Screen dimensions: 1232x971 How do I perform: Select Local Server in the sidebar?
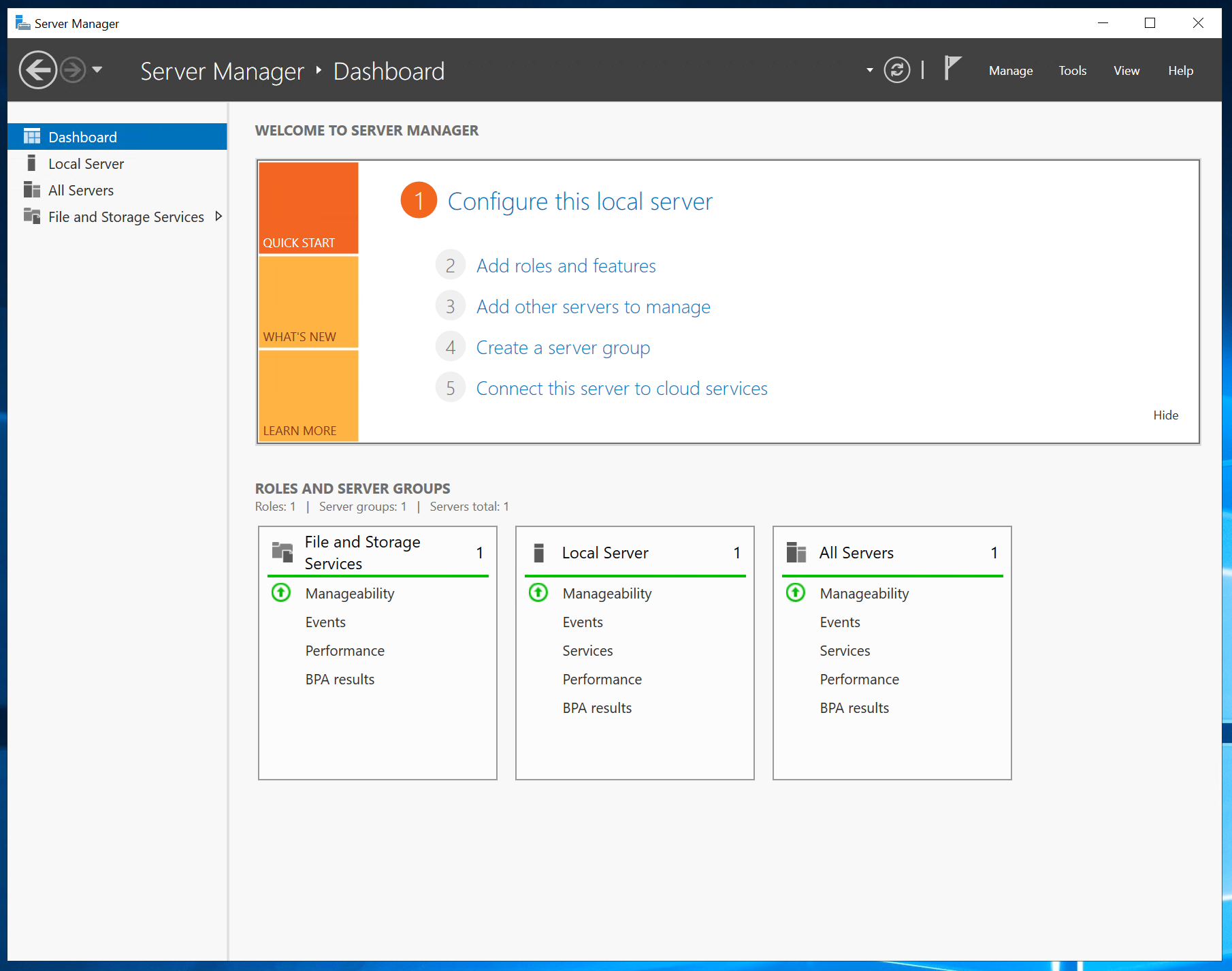click(x=117, y=163)
